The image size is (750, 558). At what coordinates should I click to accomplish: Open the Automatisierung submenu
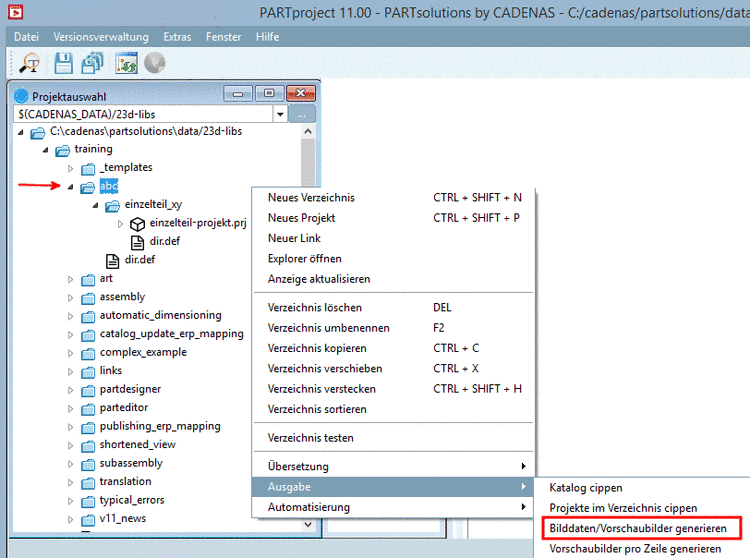tap(394, 507)
